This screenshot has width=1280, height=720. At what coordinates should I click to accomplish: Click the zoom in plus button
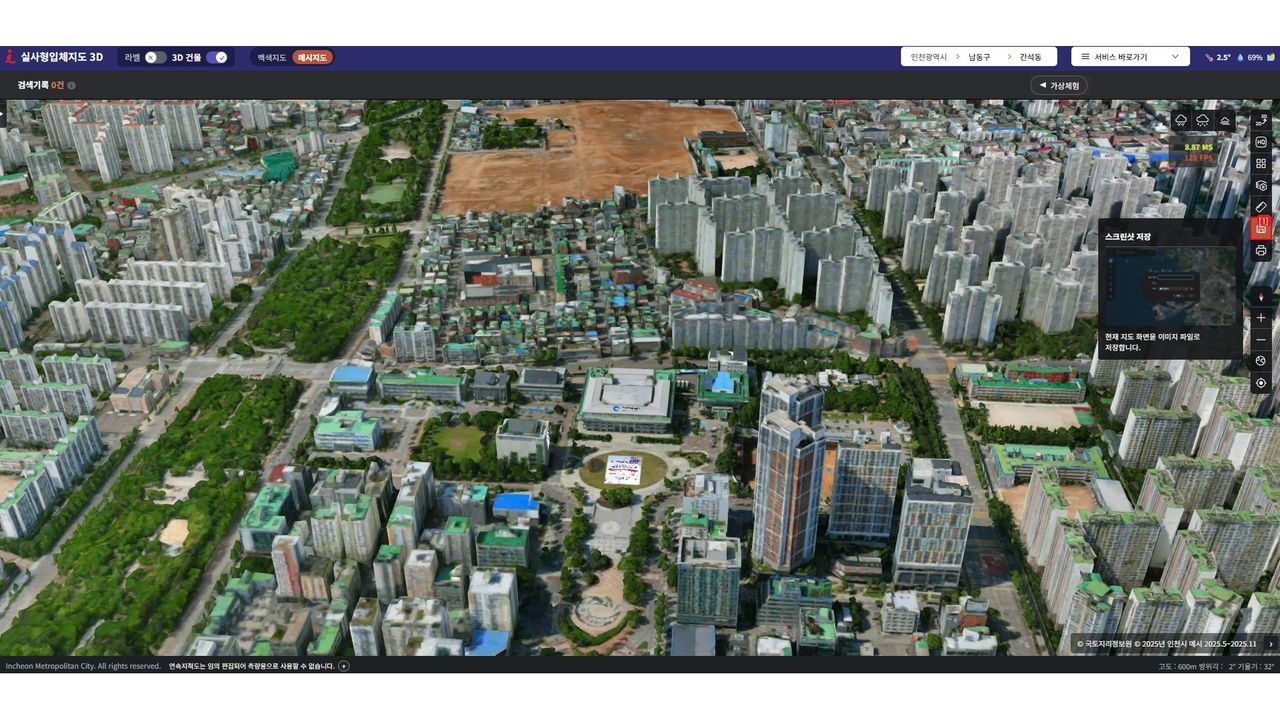click(1260, 318)
